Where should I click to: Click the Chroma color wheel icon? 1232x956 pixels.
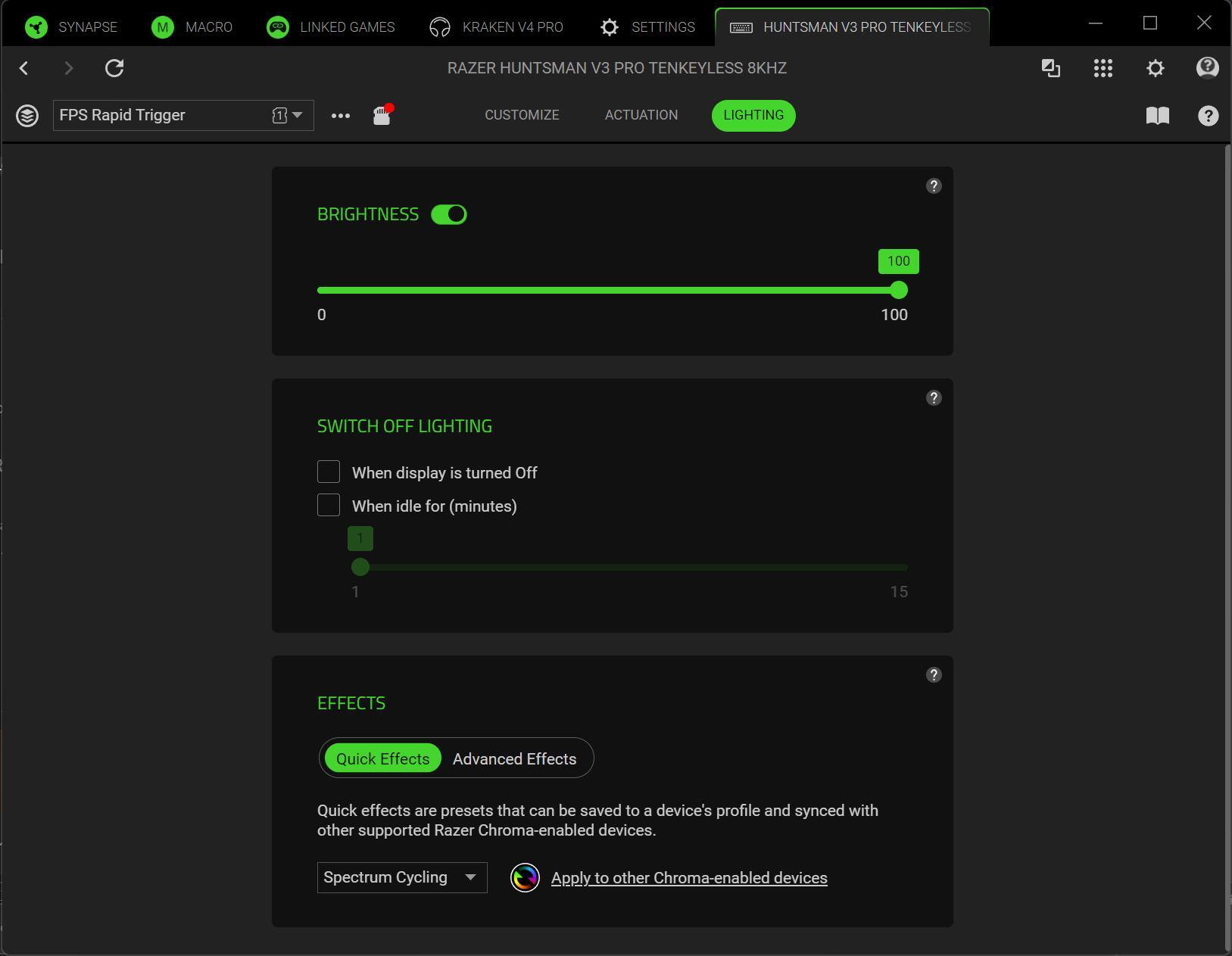(525, 878)
